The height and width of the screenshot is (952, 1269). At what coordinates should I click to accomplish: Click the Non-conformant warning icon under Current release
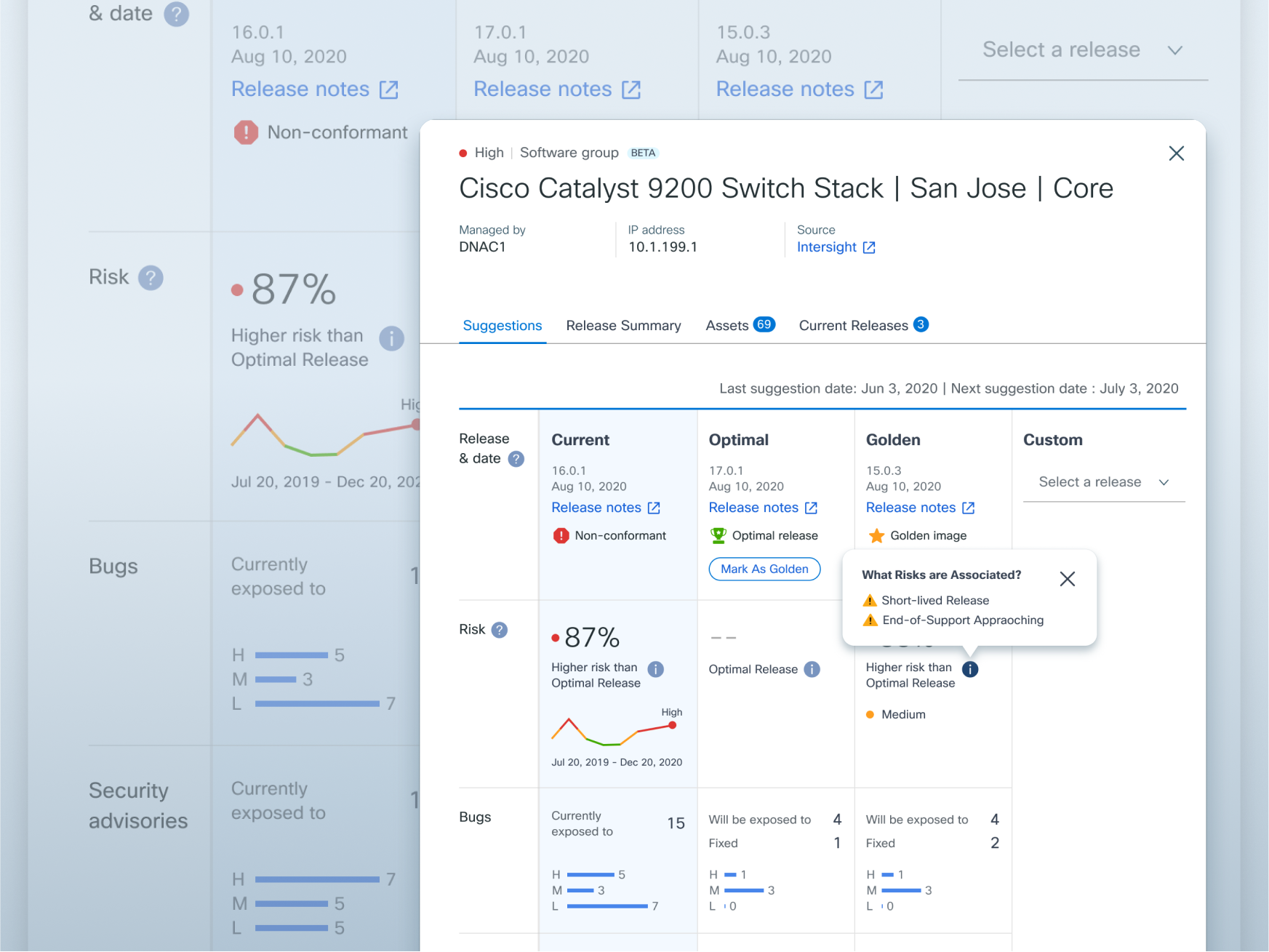[x=560, y=535]
